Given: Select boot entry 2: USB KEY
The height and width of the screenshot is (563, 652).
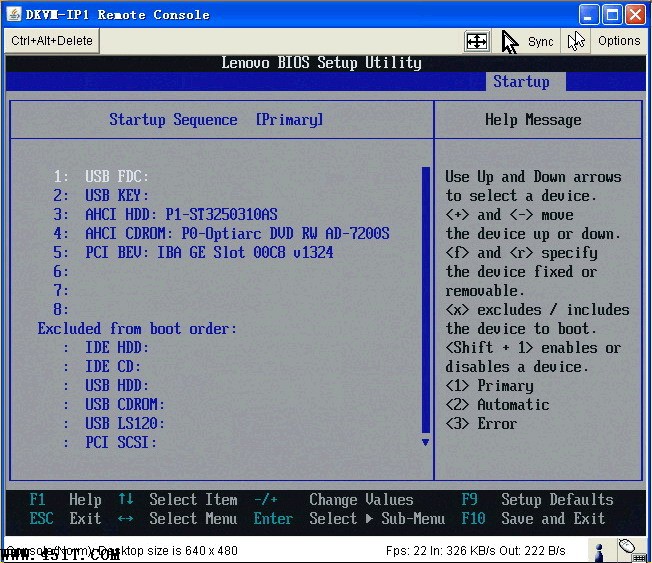Looking at the screenshot, I should pos(101,195).
